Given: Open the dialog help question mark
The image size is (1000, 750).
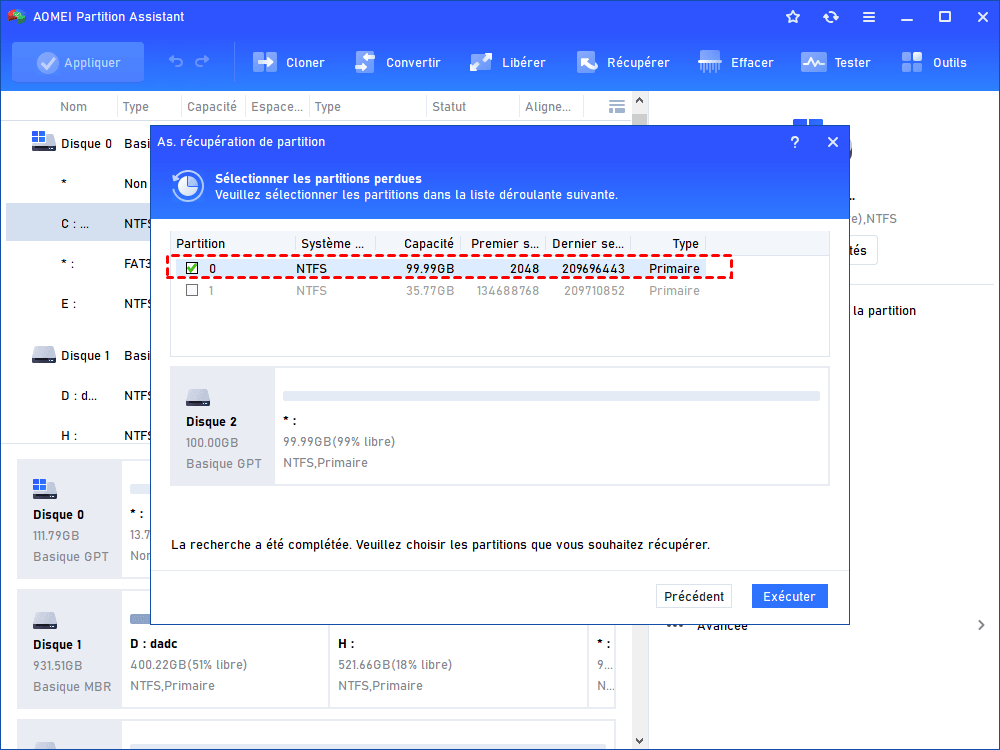Looking at the screenshot, I should coord(795,142).
